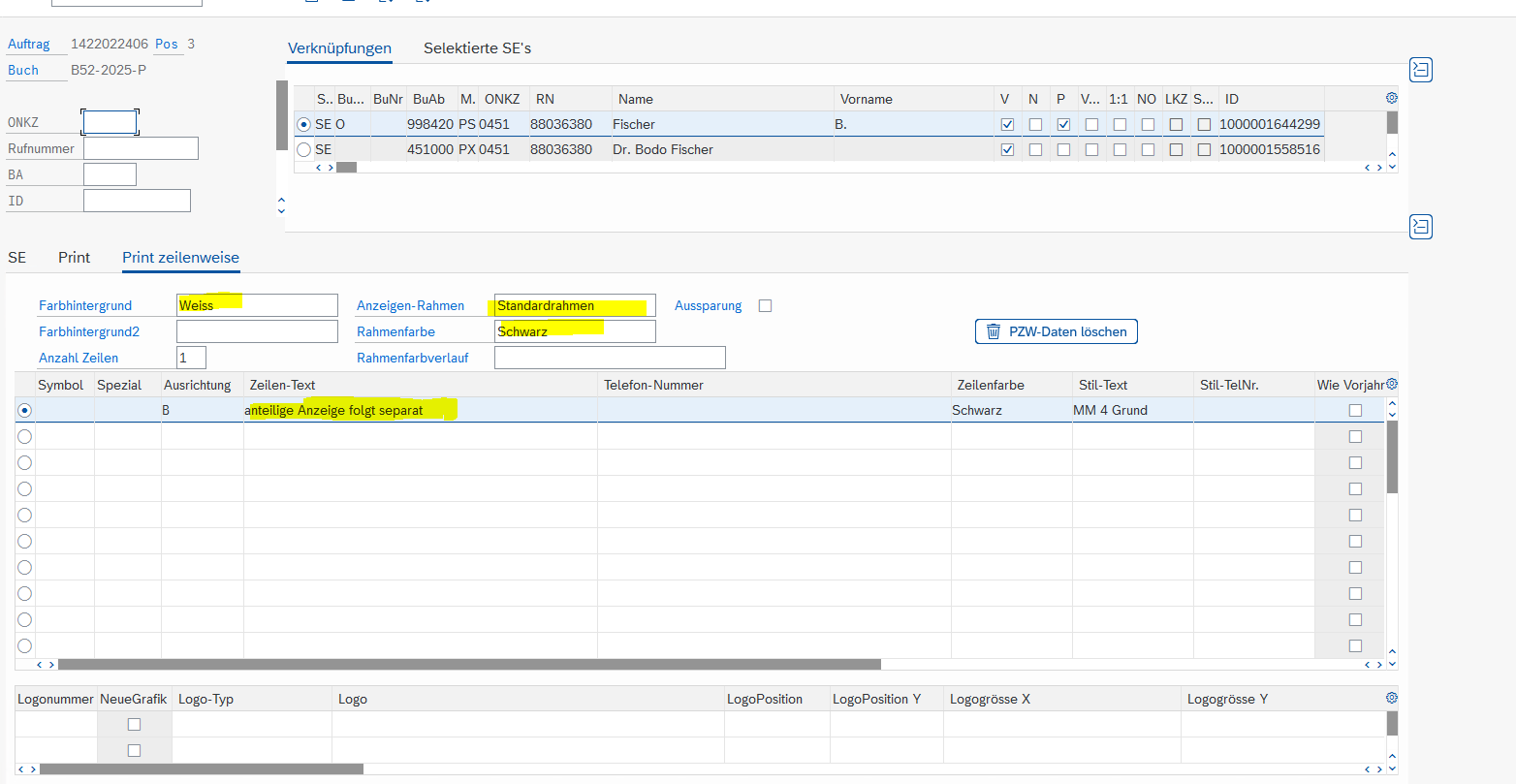The height and width of the screenshot is (784, 1516).
Task: Open the gear settings of the Zeilen-Text table
Action: tap(1392, 384)
